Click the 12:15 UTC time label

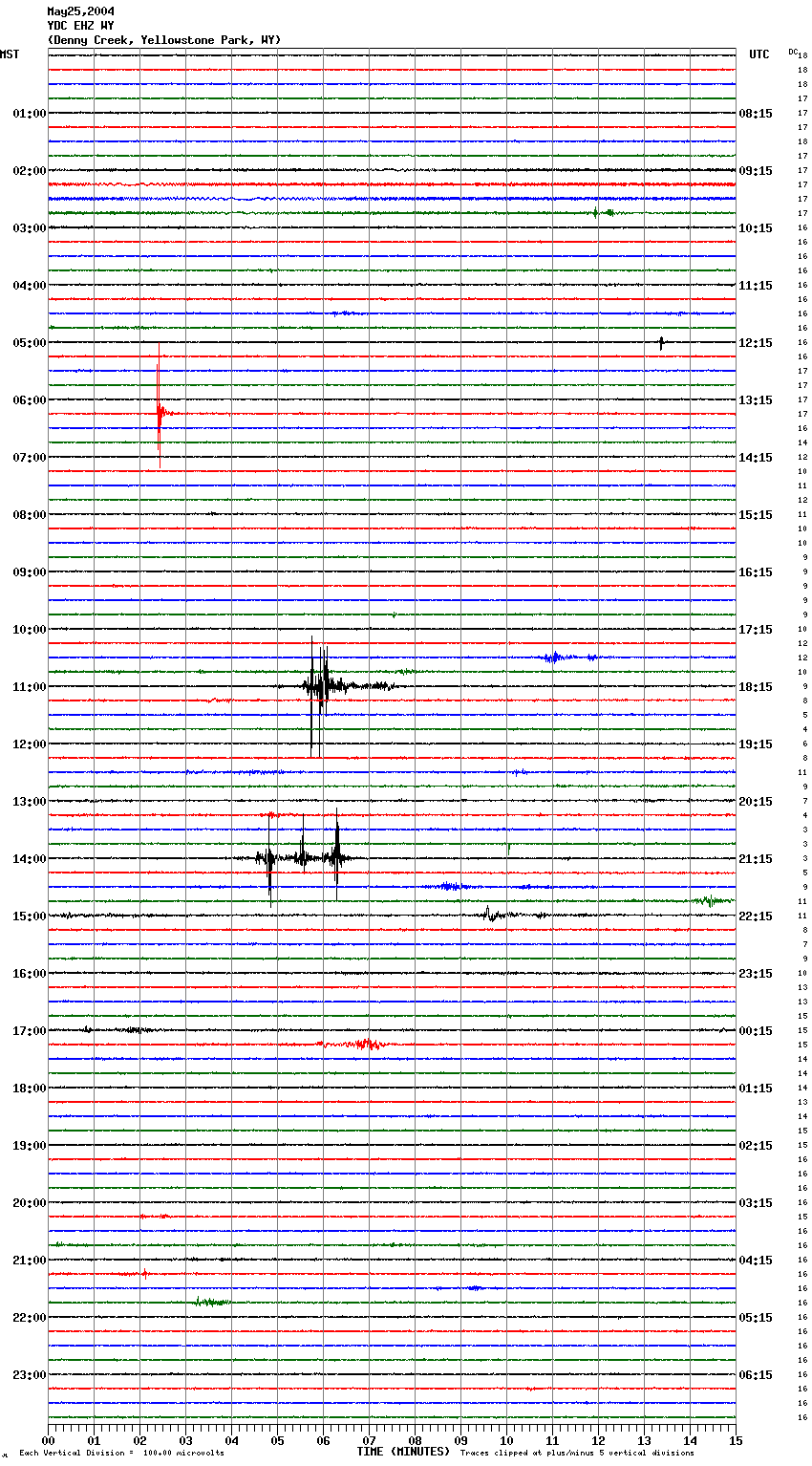point(756,343)
